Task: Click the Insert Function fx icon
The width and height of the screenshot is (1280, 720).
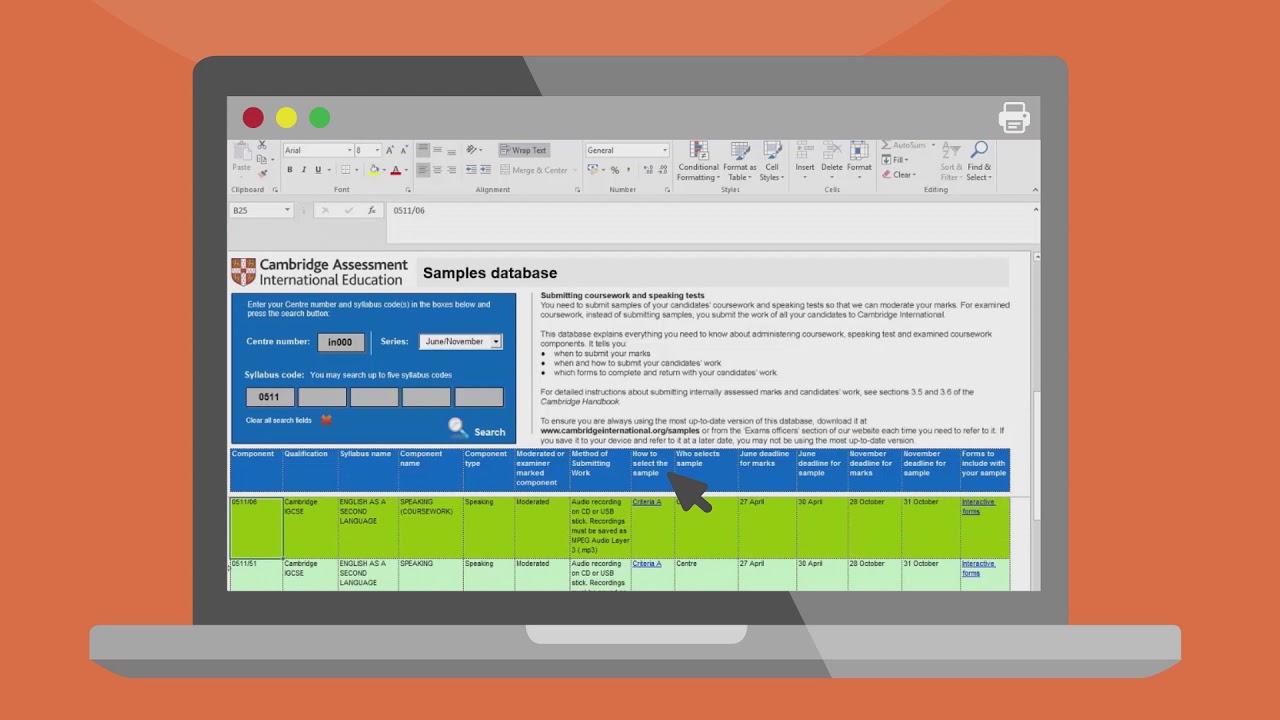Action: click(x=372, y=210)
